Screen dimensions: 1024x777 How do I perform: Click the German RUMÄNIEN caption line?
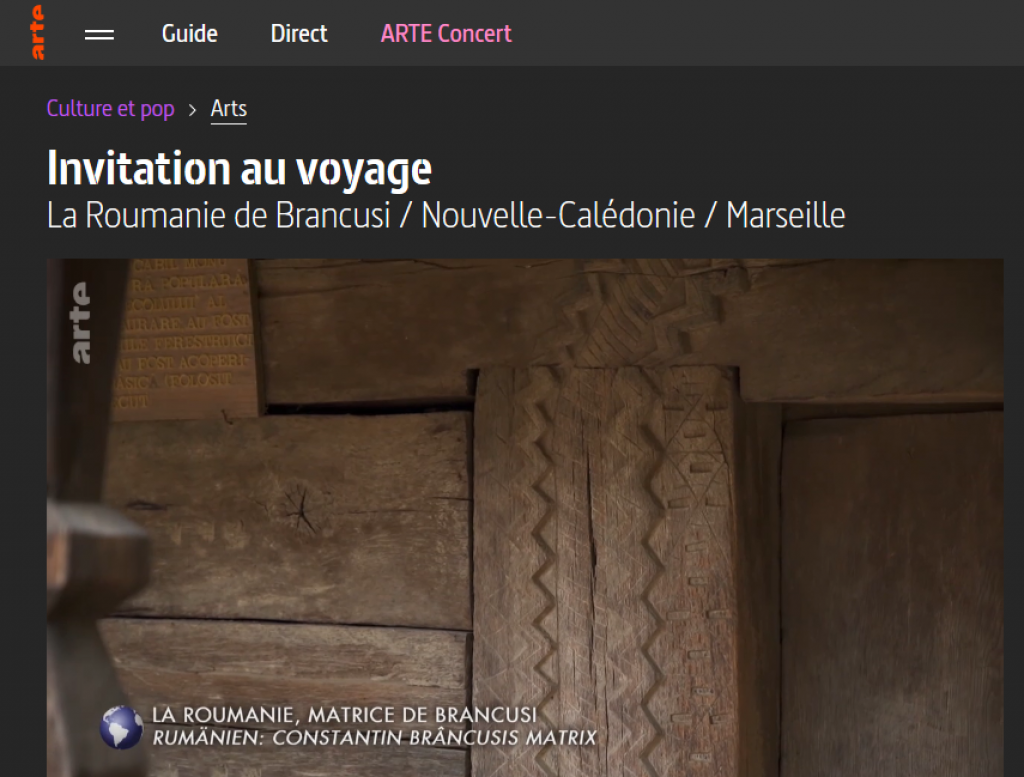pos(374,738)
